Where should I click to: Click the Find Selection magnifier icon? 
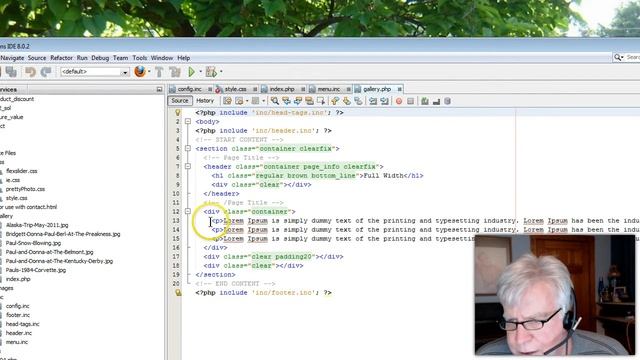coord(275,101)
